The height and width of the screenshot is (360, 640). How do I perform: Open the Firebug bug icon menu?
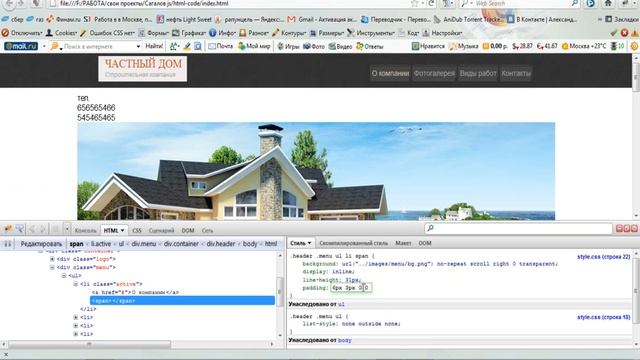click(8, 229)
